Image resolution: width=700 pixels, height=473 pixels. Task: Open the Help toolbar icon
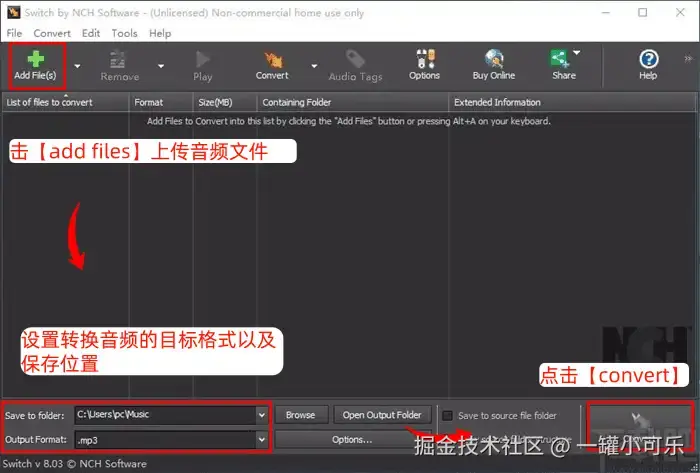[x=648, y=66]
